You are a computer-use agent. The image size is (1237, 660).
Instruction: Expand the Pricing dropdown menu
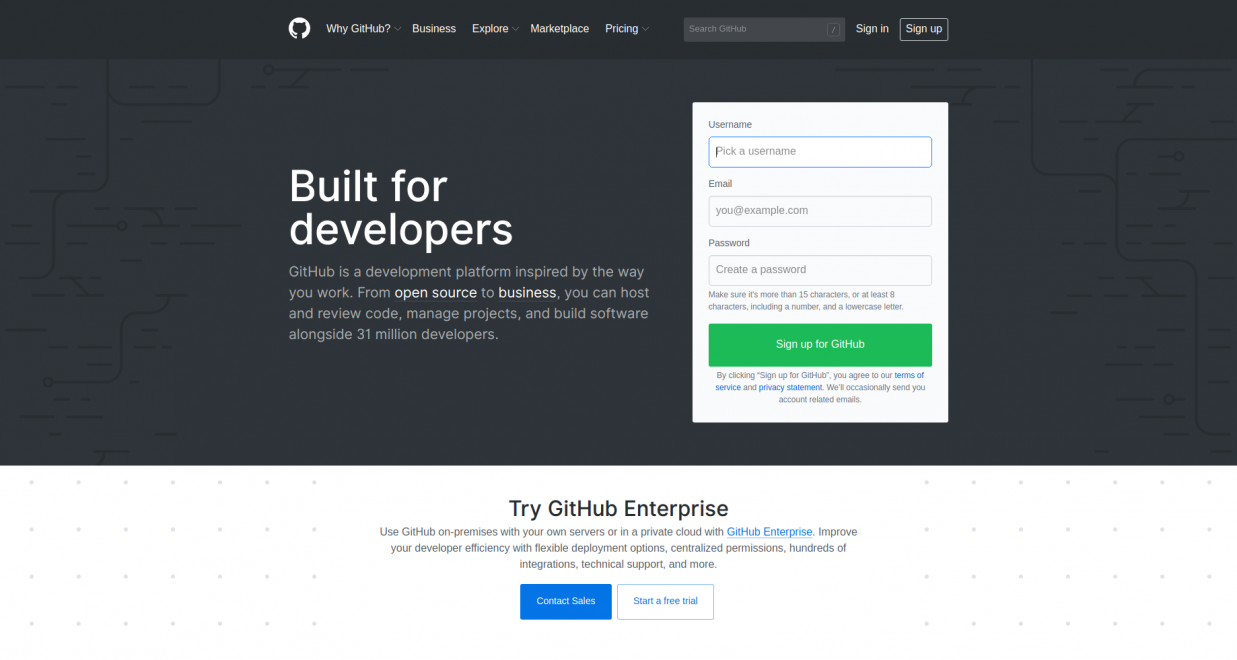(x=627, y=29)
